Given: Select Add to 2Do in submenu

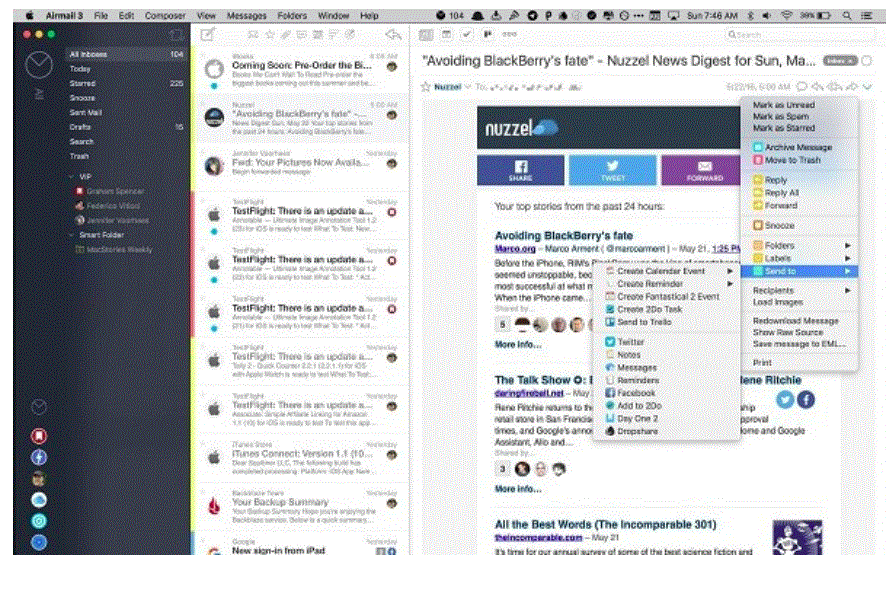Looking at the screenshot, I should [667, 406].
